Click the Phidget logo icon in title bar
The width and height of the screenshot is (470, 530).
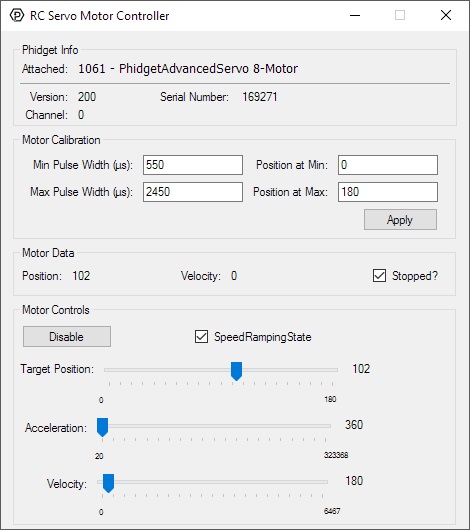pyautogui.click(x=17, y=15)
